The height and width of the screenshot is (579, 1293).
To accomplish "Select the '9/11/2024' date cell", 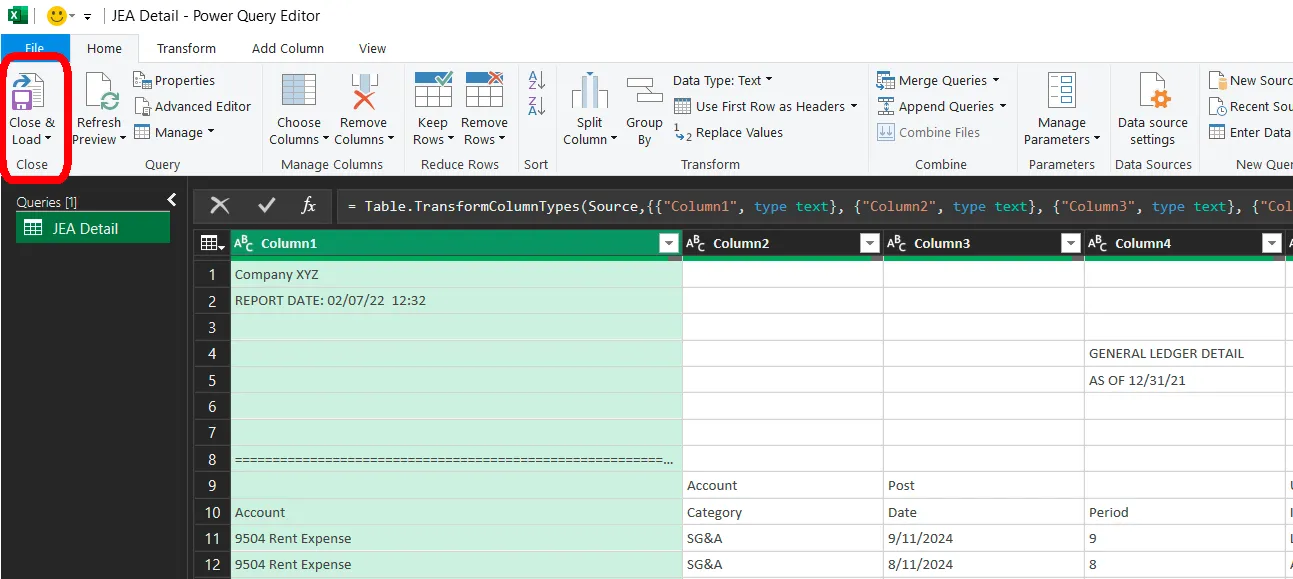I will click(x=983, y=538).
